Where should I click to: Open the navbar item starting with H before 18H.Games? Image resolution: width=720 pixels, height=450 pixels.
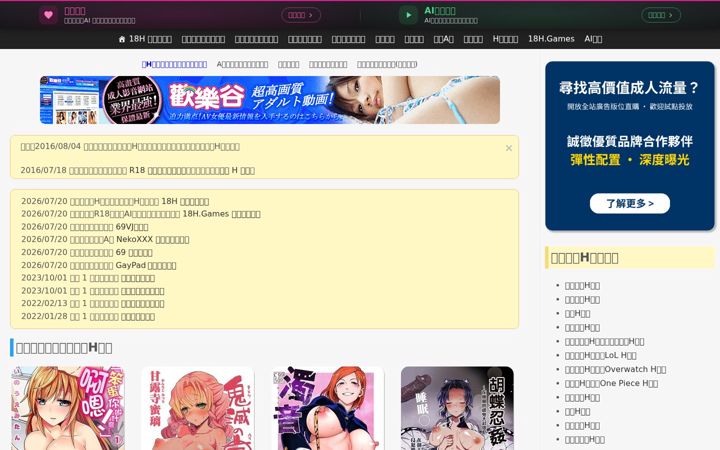[505, 39]
